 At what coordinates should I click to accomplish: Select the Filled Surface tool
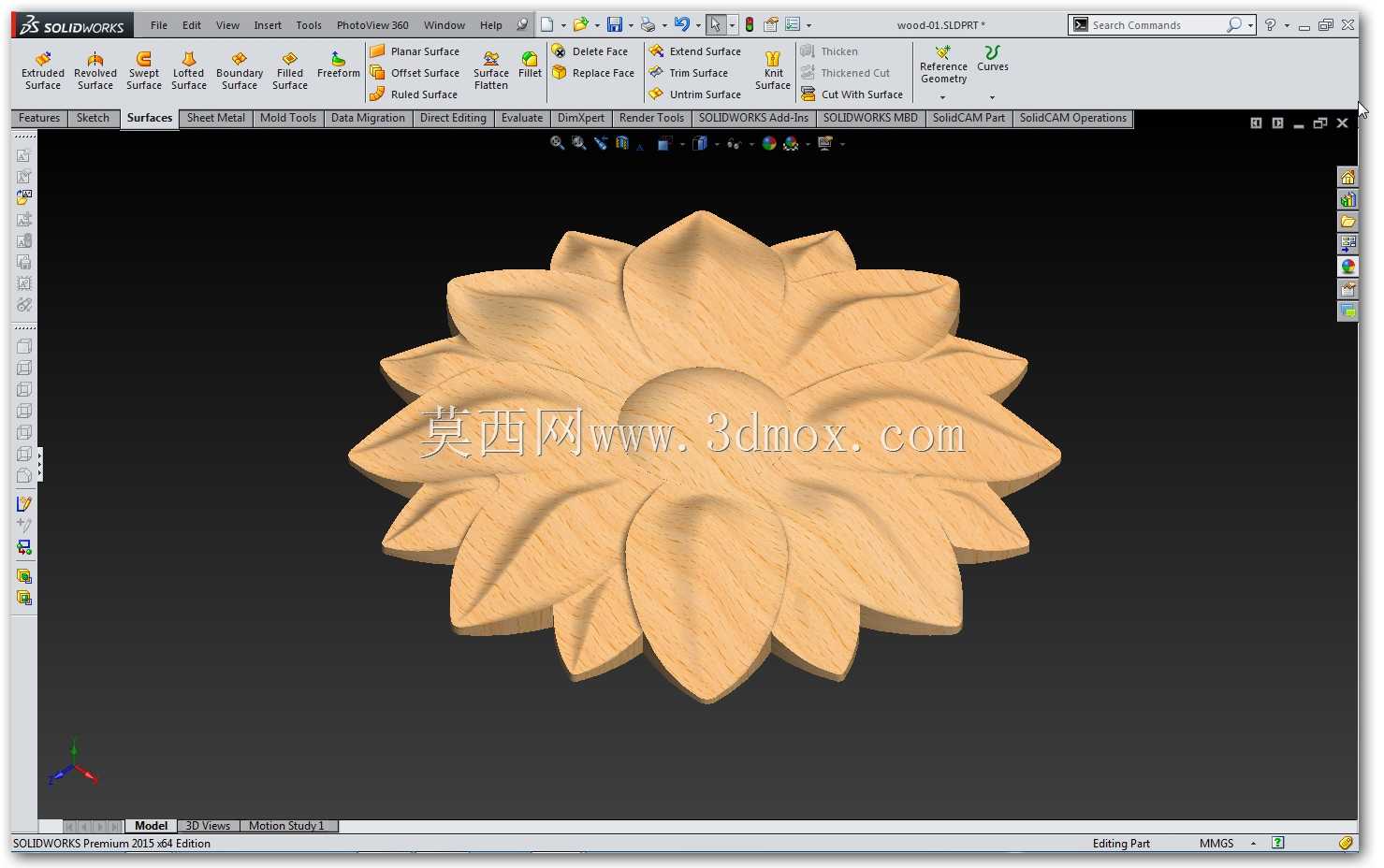click(290, 71)
